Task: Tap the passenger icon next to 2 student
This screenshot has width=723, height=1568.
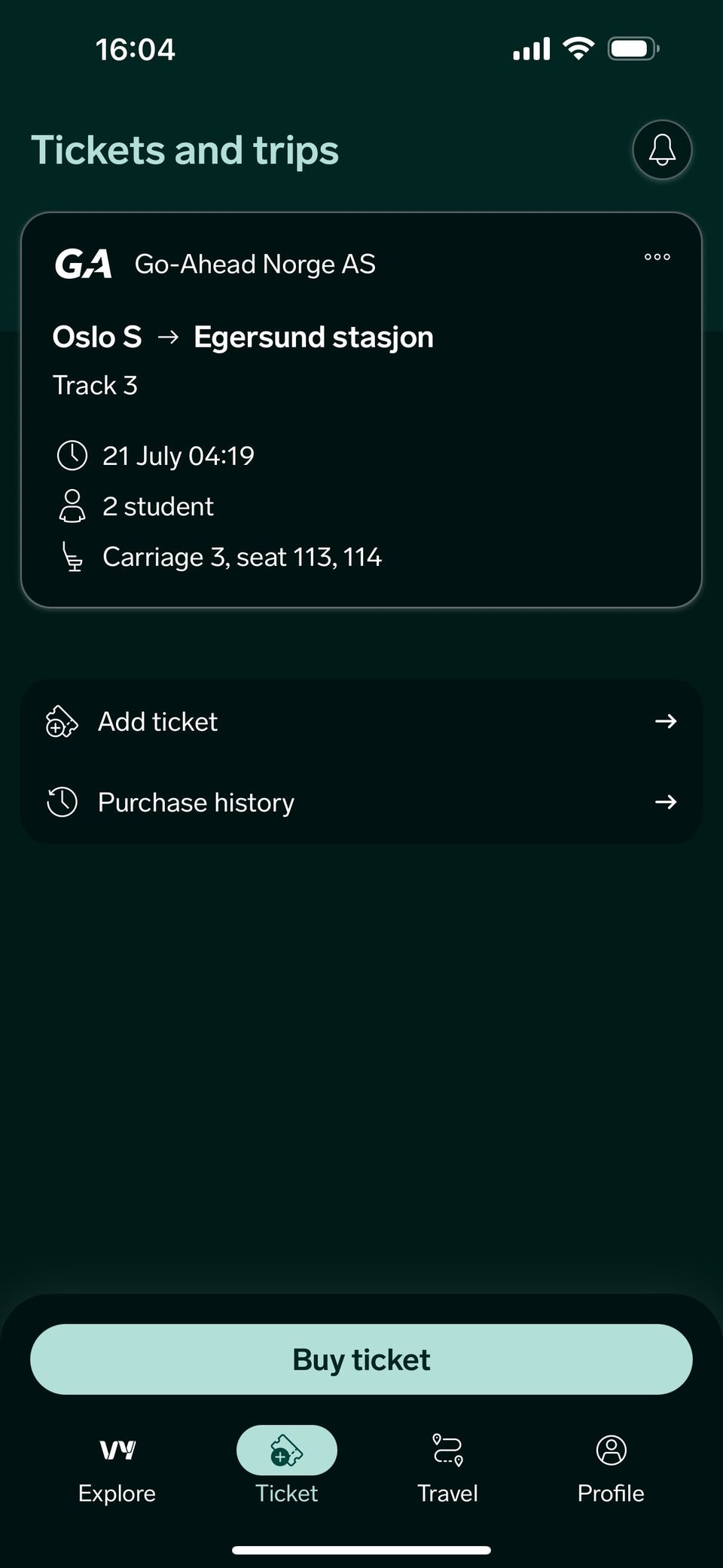Action: click(72, 506)
